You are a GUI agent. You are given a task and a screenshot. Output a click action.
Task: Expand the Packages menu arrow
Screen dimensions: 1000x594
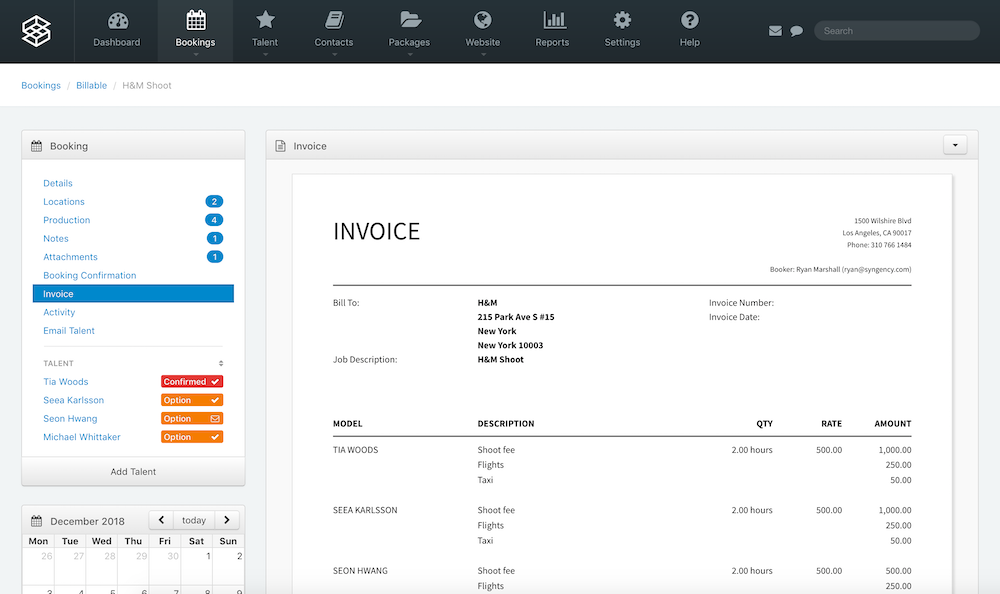coord(410,55)
